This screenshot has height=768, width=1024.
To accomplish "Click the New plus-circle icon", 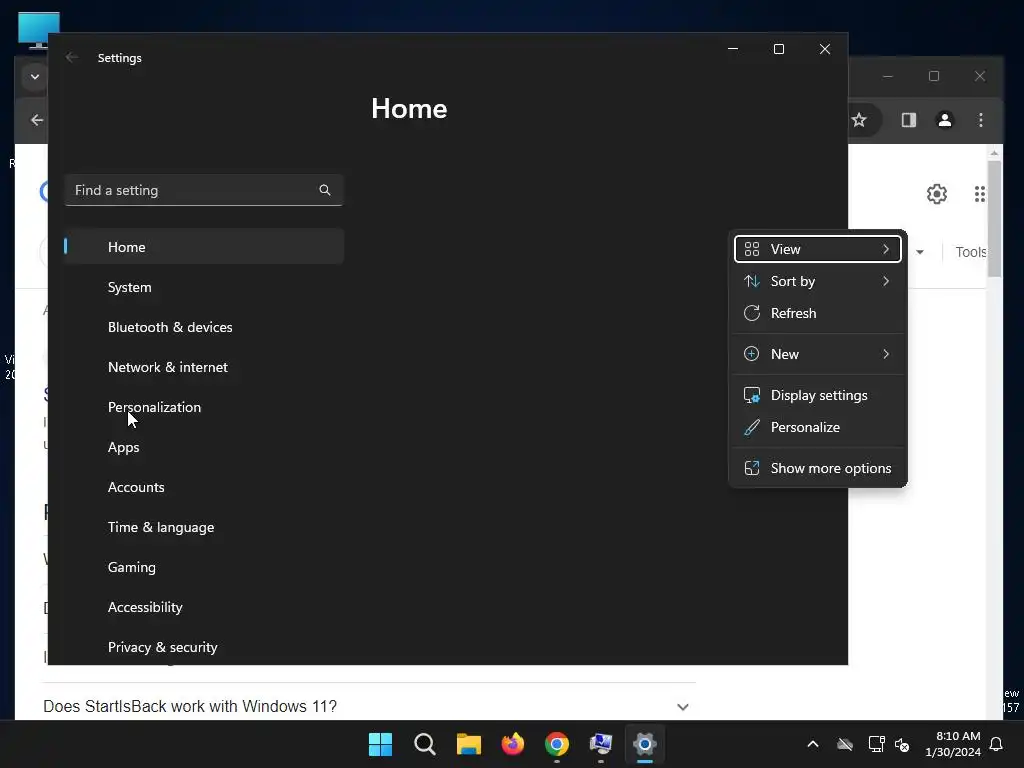I will tap(752, 354).
